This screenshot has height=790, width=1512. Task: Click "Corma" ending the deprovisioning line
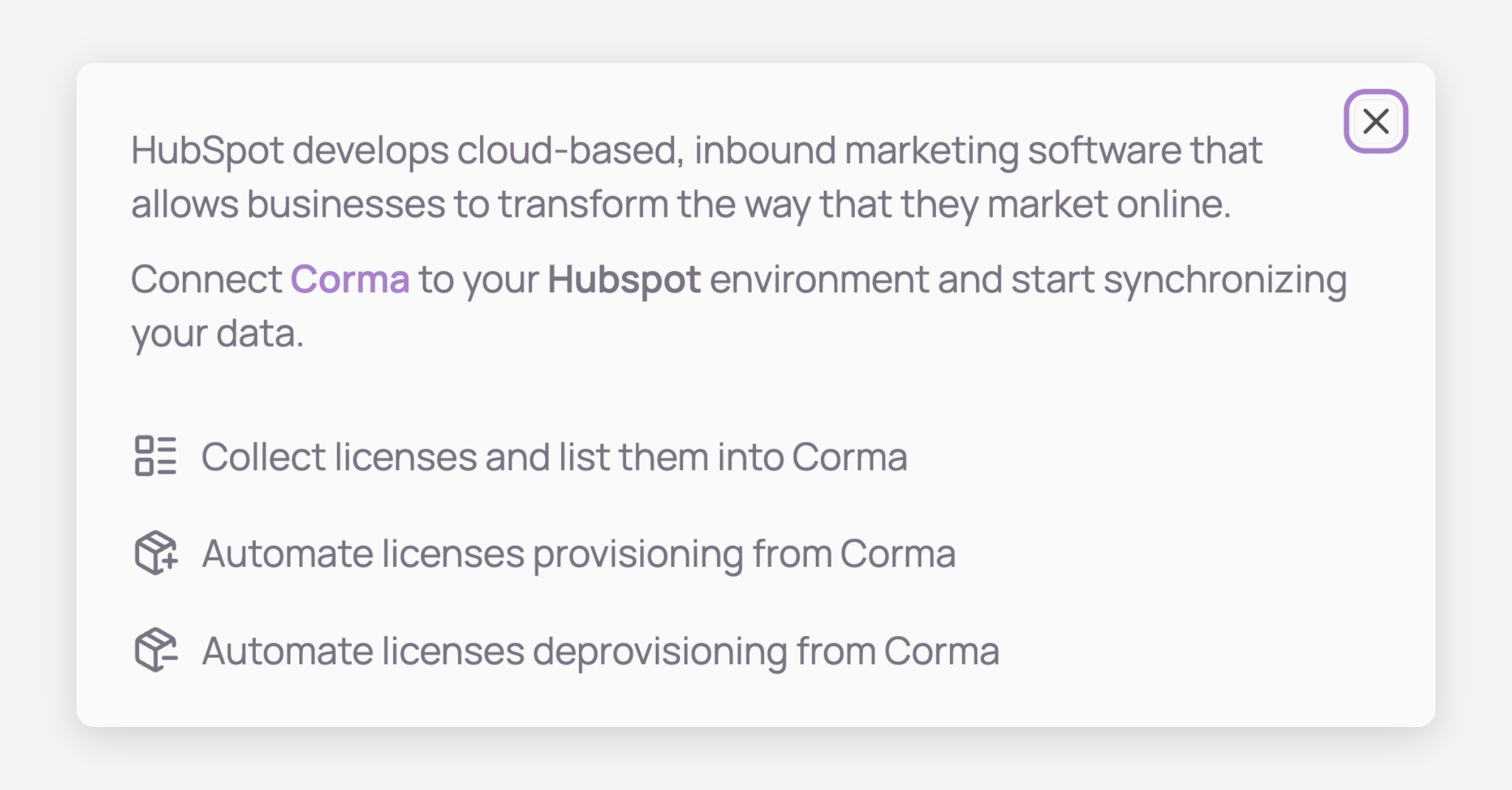941,651
